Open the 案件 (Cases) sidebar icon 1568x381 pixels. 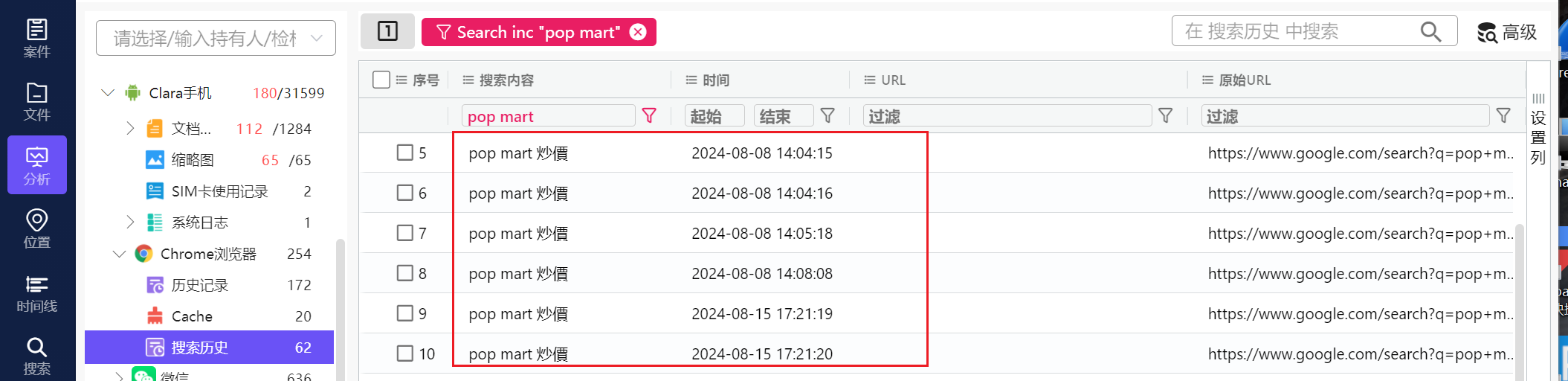pos(36,38)
